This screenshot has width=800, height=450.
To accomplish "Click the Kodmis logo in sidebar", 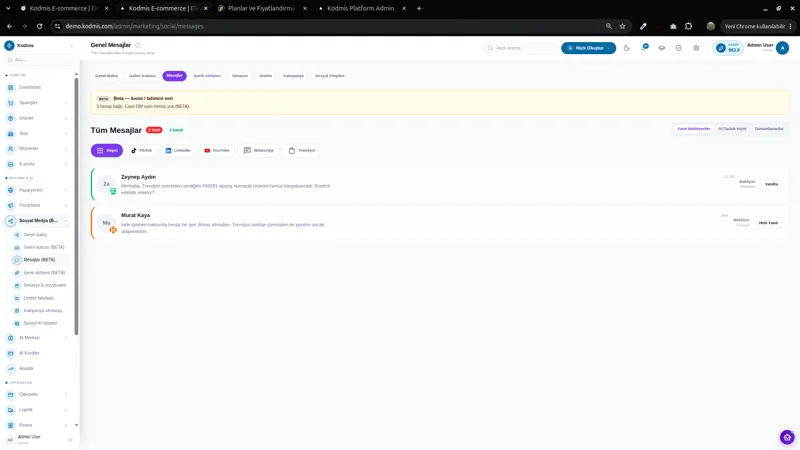I will point(9,45).
